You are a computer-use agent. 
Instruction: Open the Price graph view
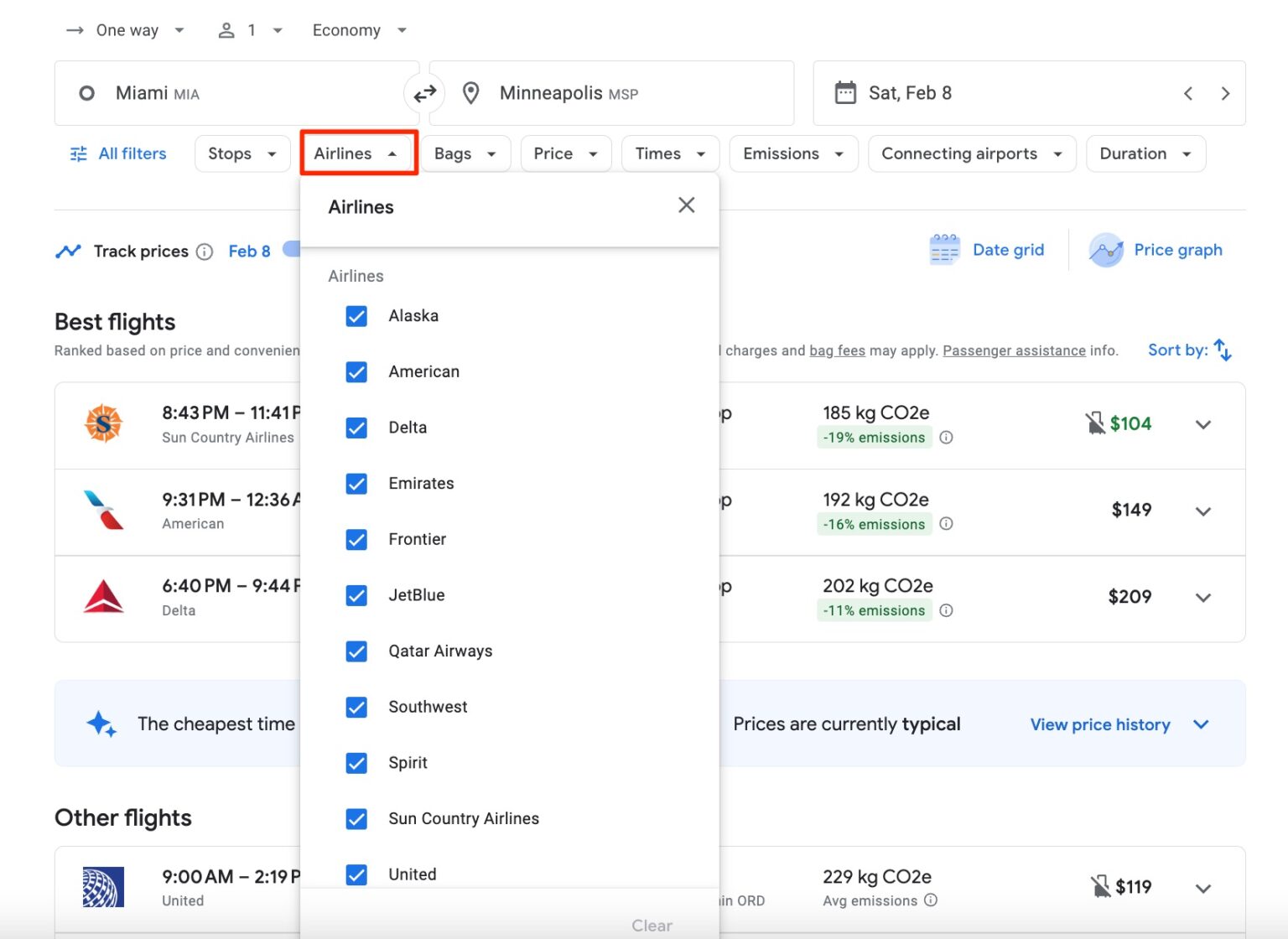click(x=1157, y=249)
